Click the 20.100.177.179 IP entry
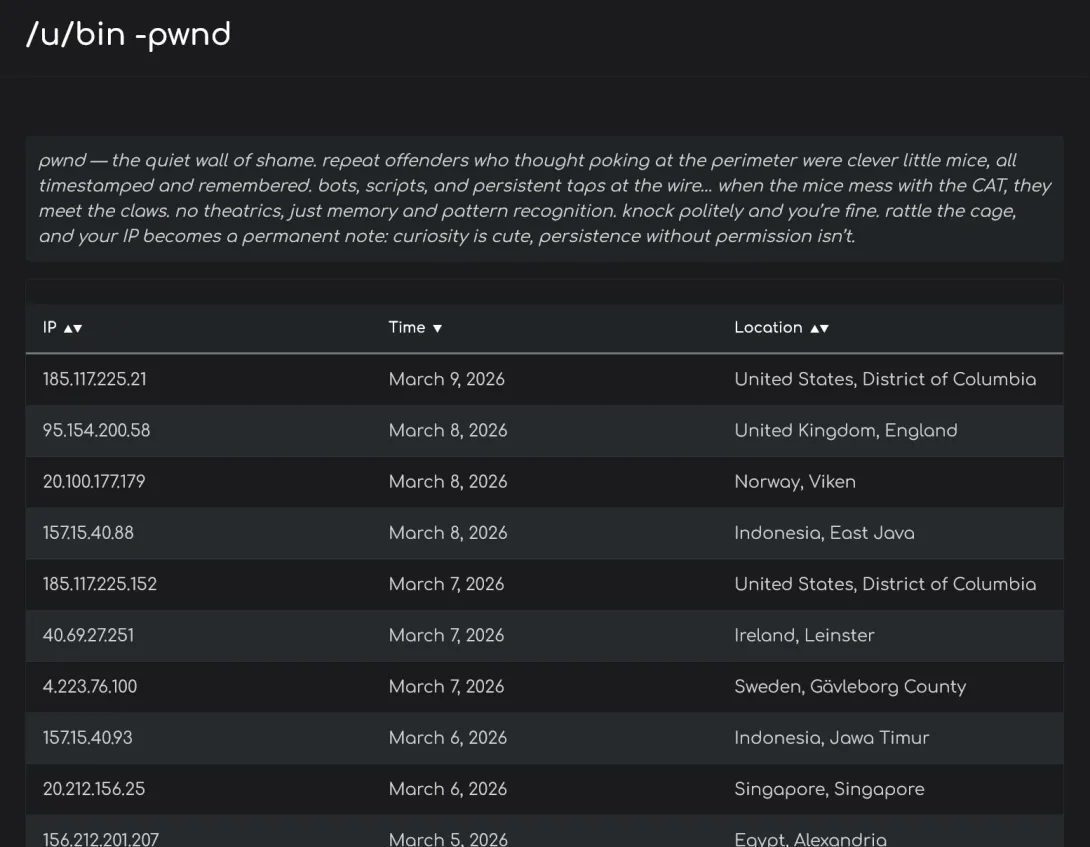The image size is (1090, 847). pyautogui.click(x=94, y=481)
